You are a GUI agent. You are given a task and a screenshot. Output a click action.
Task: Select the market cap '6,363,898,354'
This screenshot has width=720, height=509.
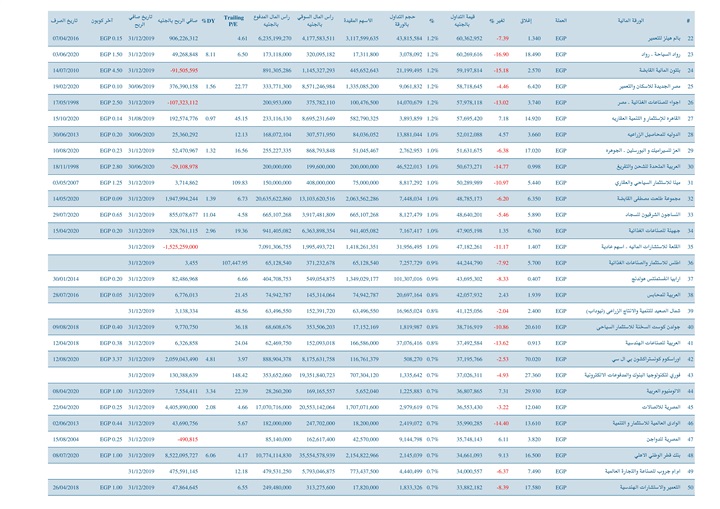click(x=317, y=232)
